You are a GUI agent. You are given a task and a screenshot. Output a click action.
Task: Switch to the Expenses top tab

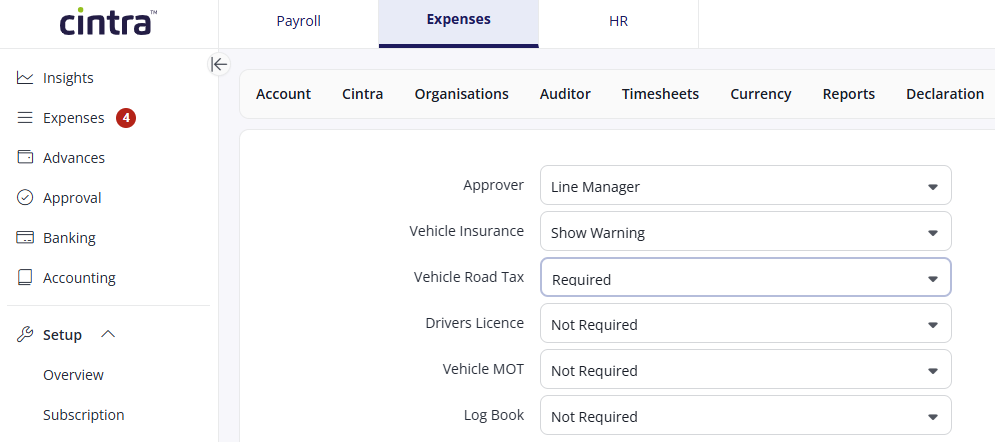coord(458,22)
